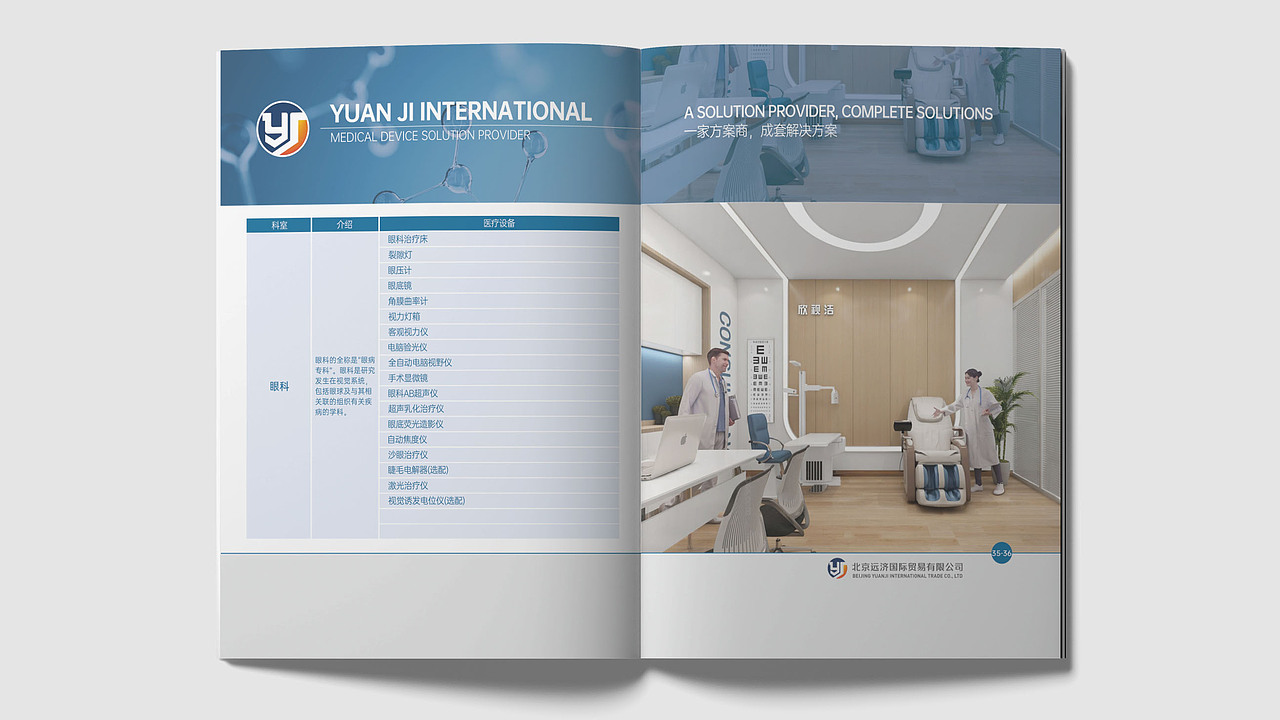
Task: Click the "睫毛电解器(选配)" row
Action: pos(499,470)
